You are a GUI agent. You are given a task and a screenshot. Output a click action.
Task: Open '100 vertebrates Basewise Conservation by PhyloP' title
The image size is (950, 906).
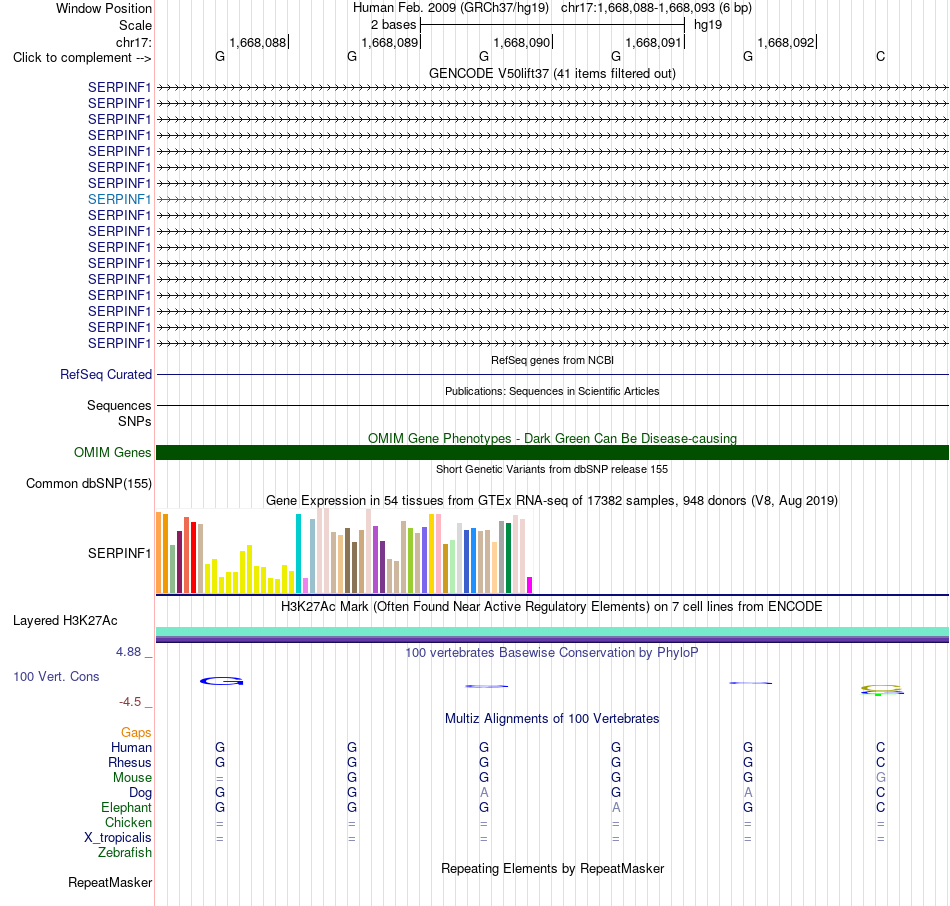click(552, 653)
